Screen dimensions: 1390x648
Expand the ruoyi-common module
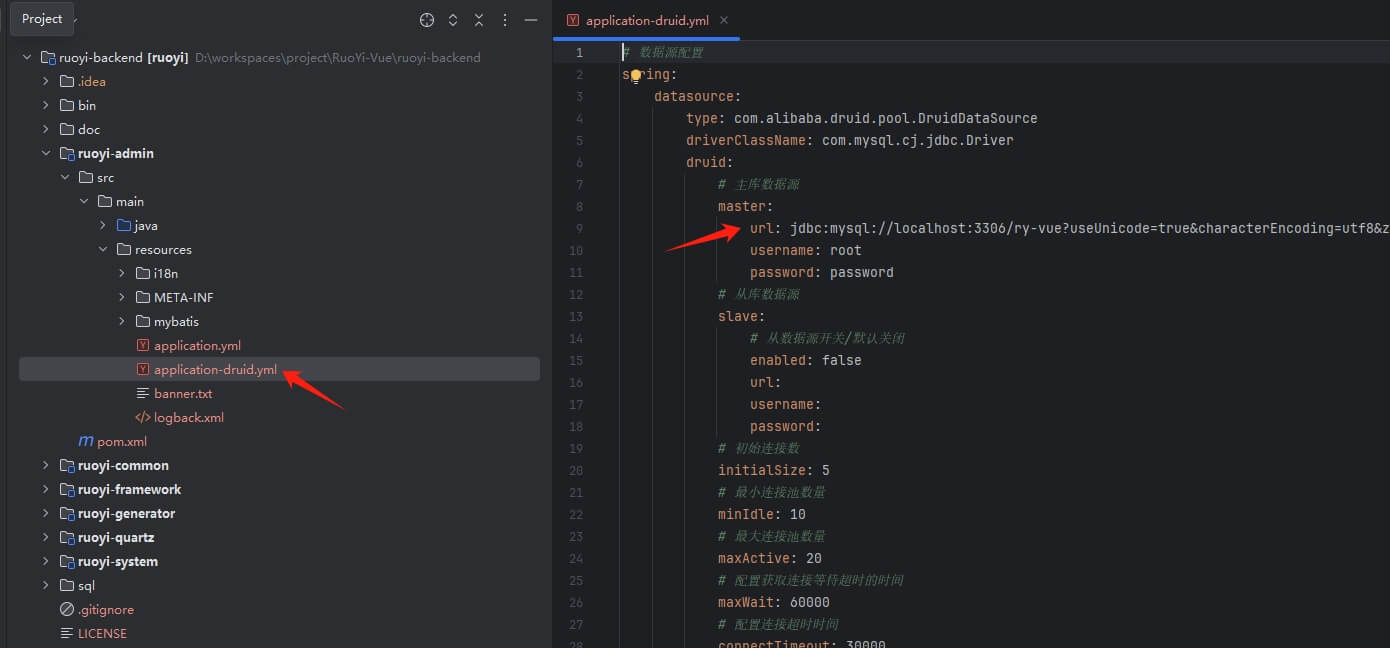(x=46, y=466)
